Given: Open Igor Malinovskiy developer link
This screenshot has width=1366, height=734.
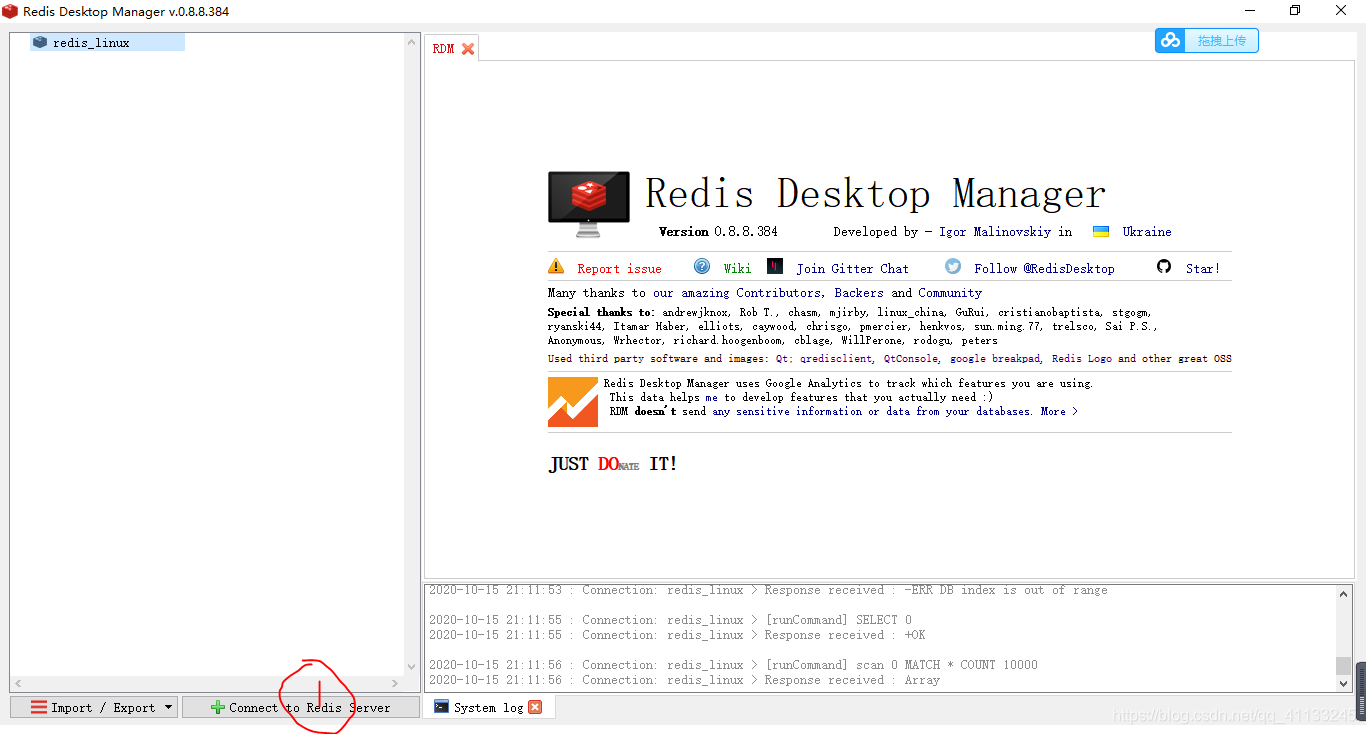Looking at the screenshot, I should pyautogui.click(x=995, y=231).
